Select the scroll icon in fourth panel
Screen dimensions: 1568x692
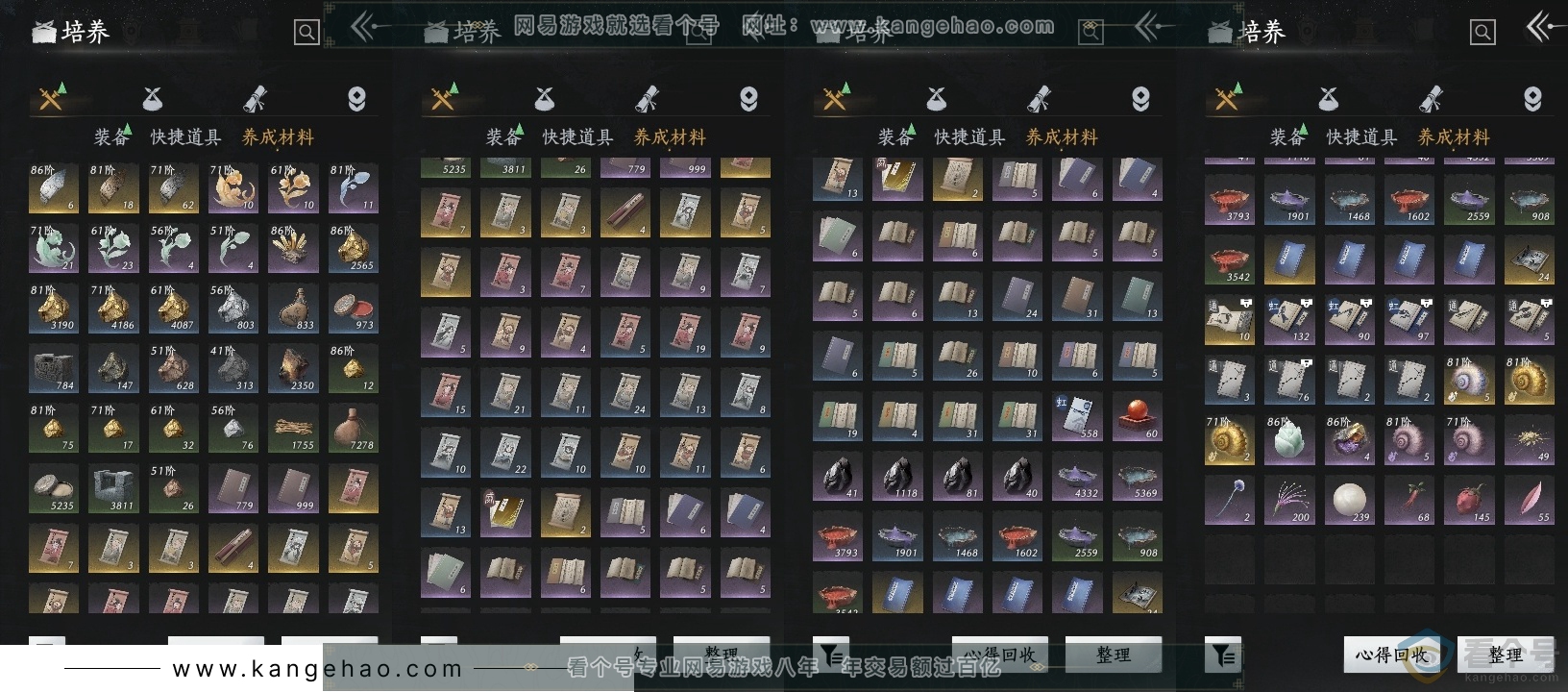click(1431, 98)
